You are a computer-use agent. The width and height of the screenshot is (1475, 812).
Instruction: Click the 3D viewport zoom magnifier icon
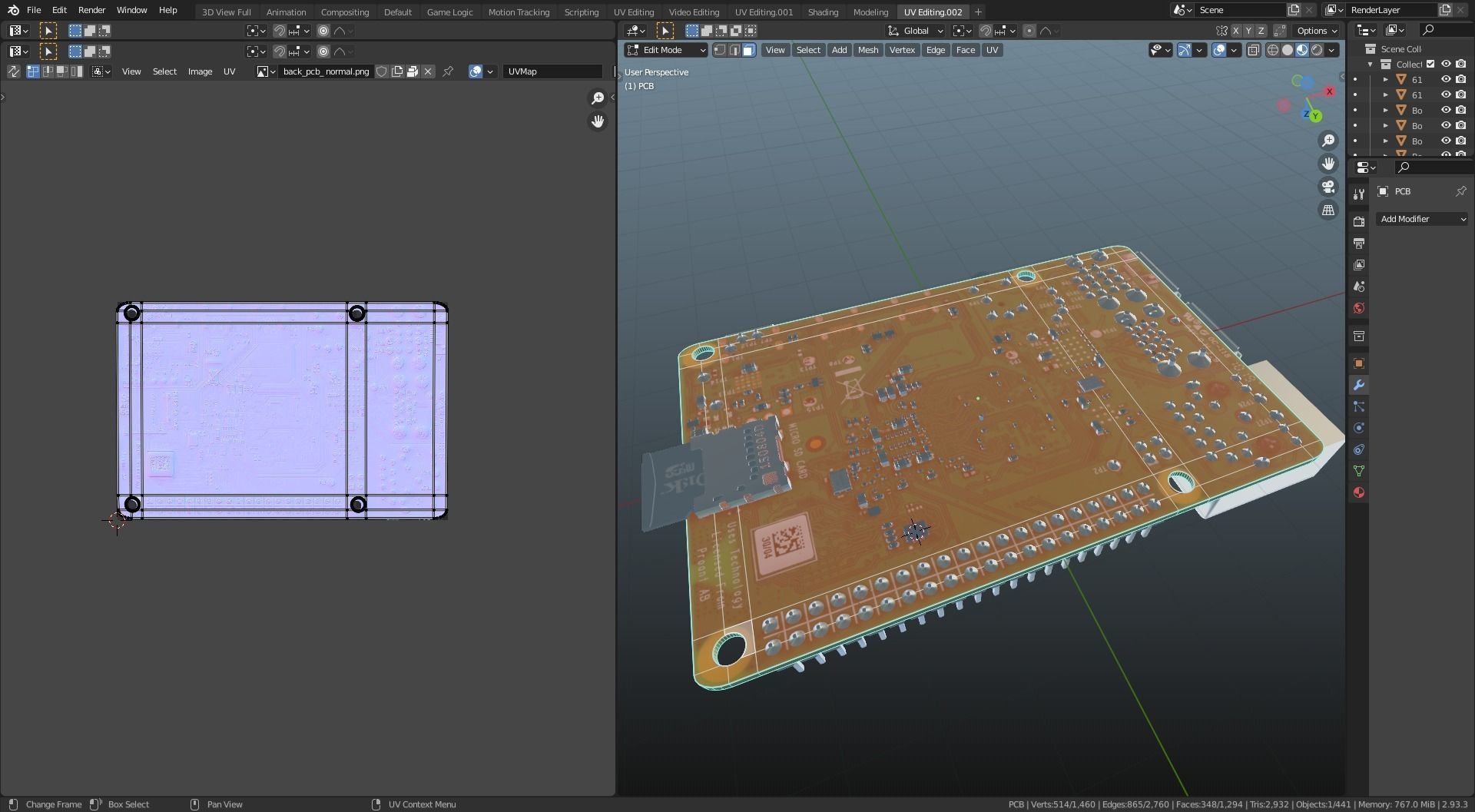[x=1328, y=141]
